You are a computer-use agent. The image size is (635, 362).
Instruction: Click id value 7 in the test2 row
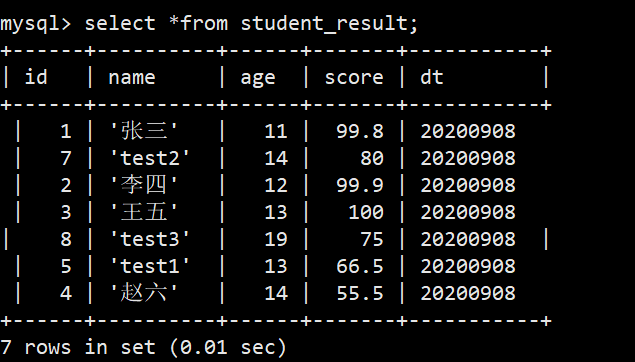click(x=66, y=158)
